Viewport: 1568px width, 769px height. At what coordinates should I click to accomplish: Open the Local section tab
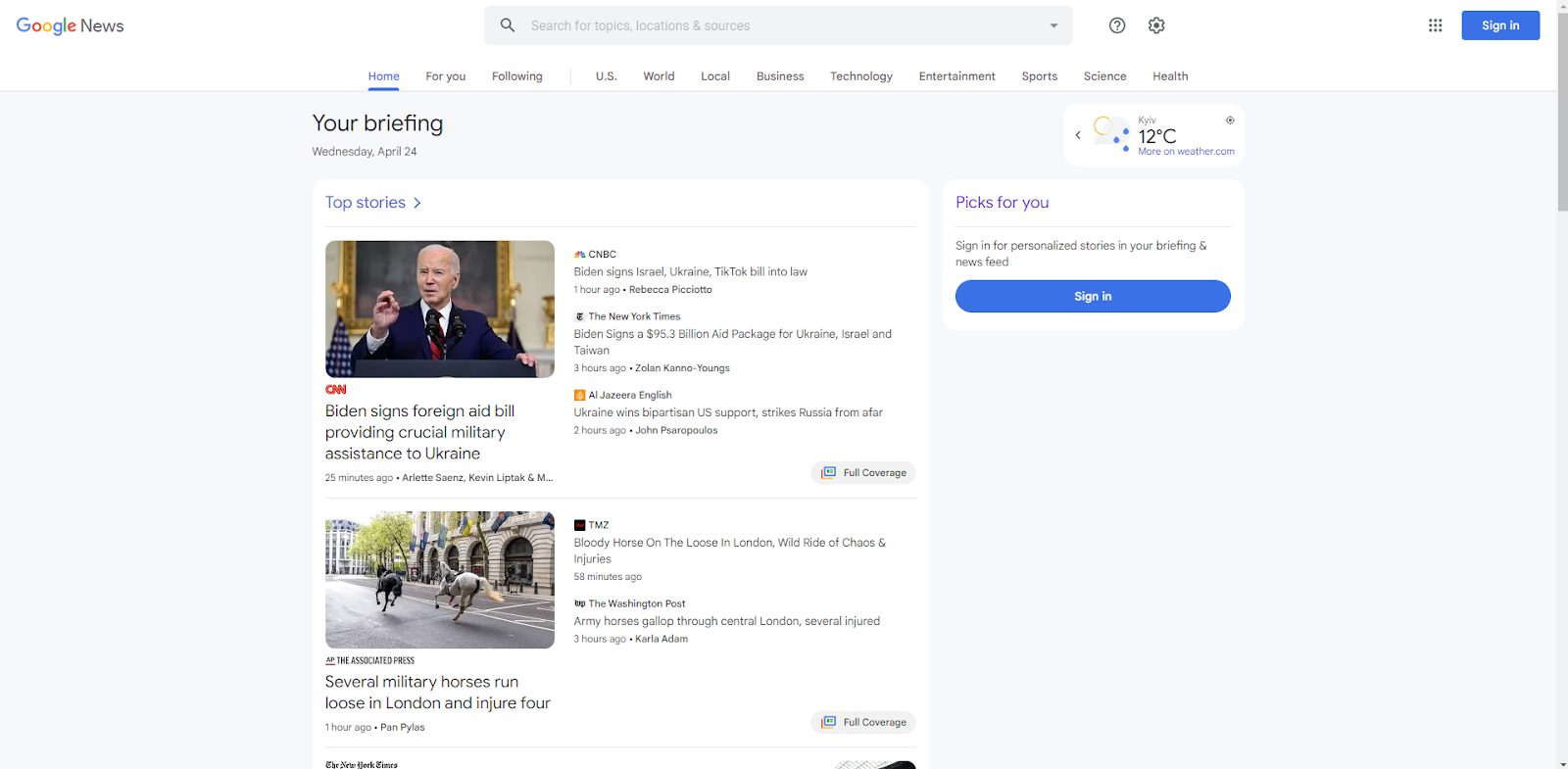coord(715,76)
